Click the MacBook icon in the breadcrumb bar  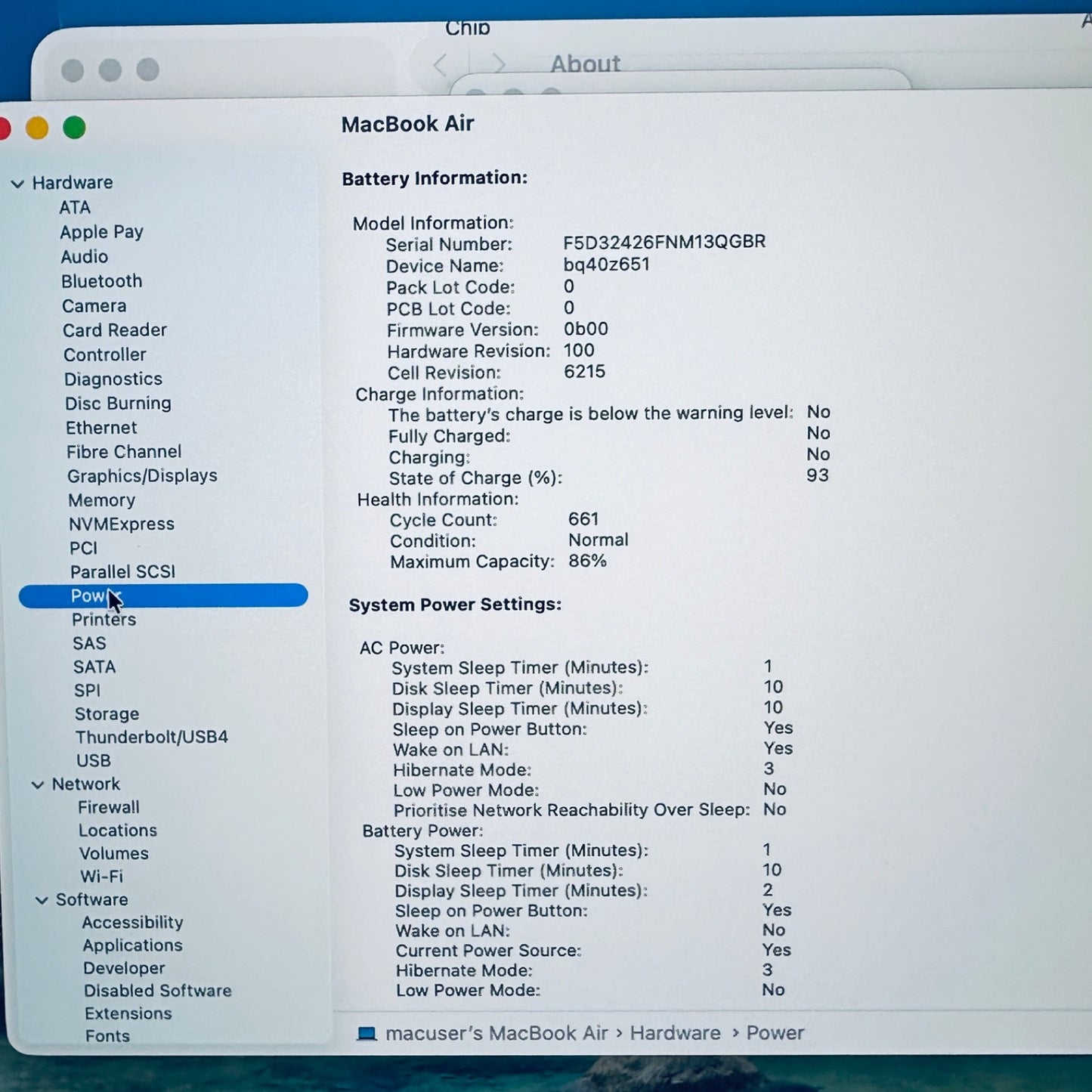click(x=368, y=1033)
